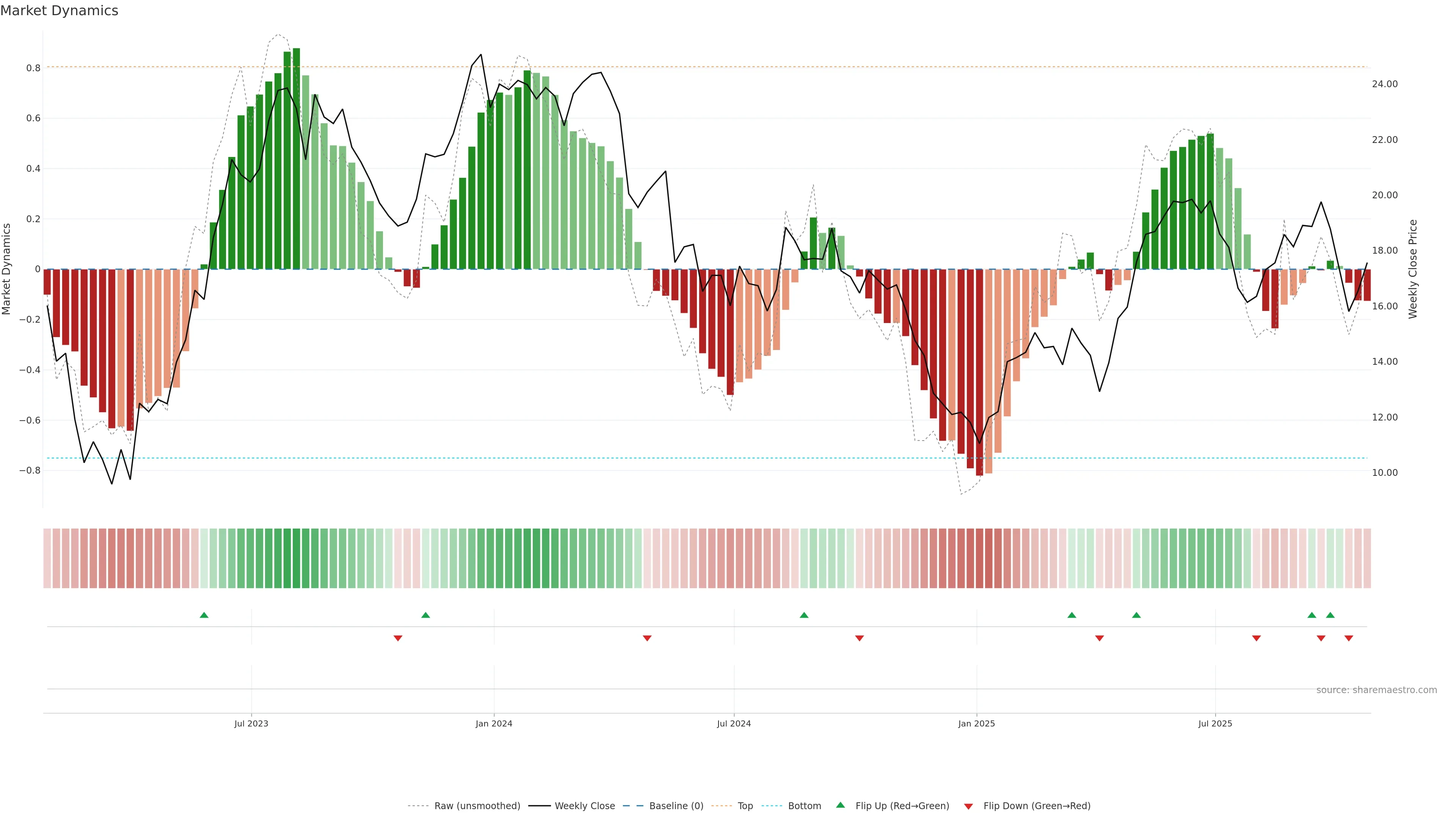Click the flip-up marker just after Jul 2024
The image size is (1456, 819).
(804, 615)
